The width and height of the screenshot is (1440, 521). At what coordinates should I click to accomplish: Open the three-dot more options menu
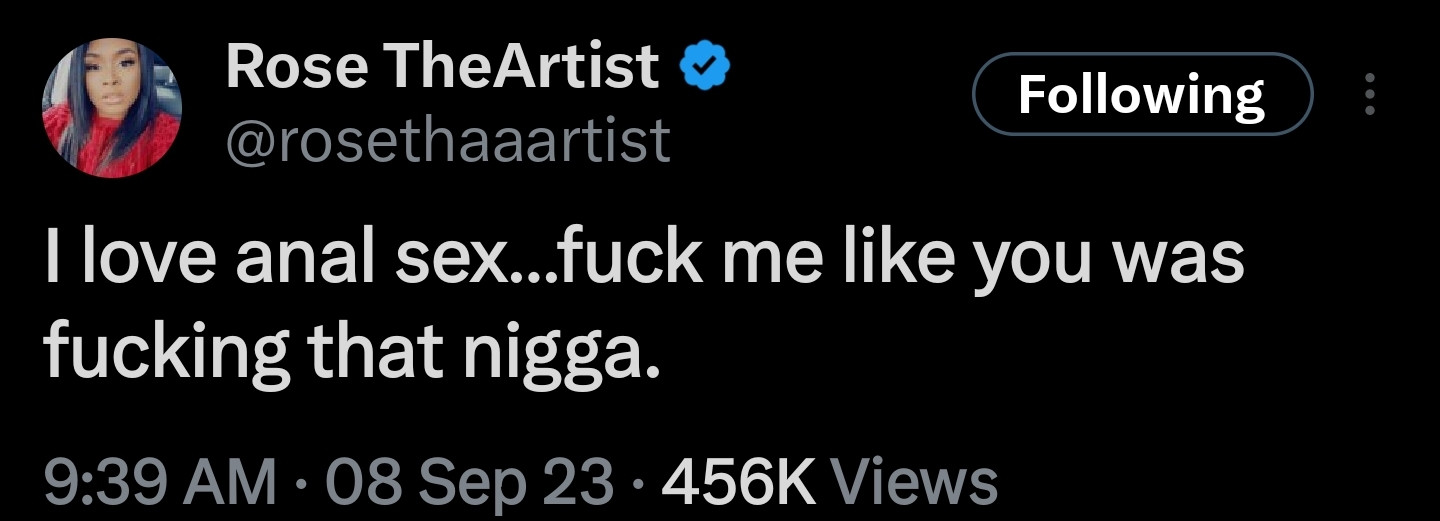tap(1371, 95)
